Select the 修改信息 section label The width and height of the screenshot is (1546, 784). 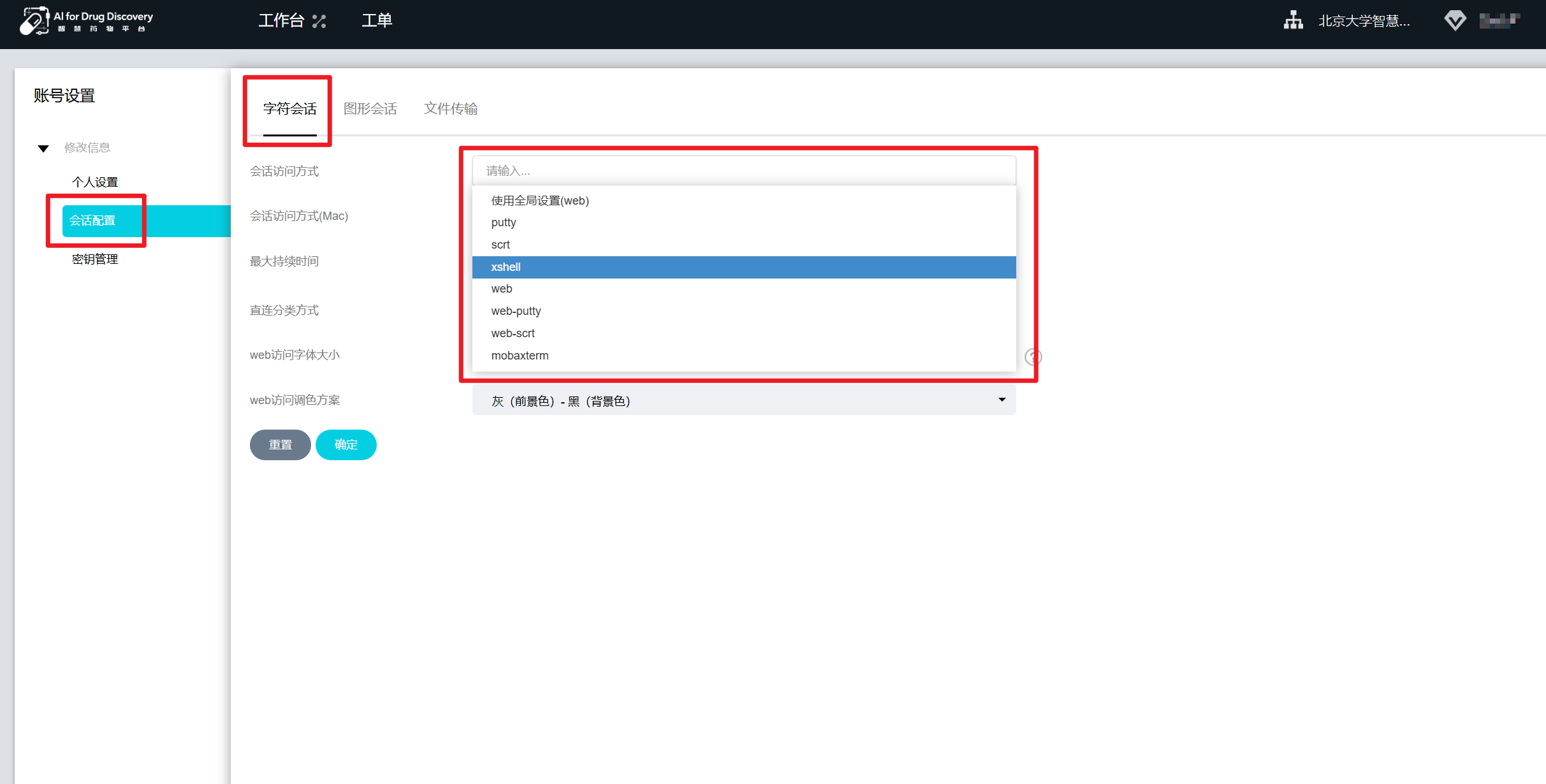87,148
